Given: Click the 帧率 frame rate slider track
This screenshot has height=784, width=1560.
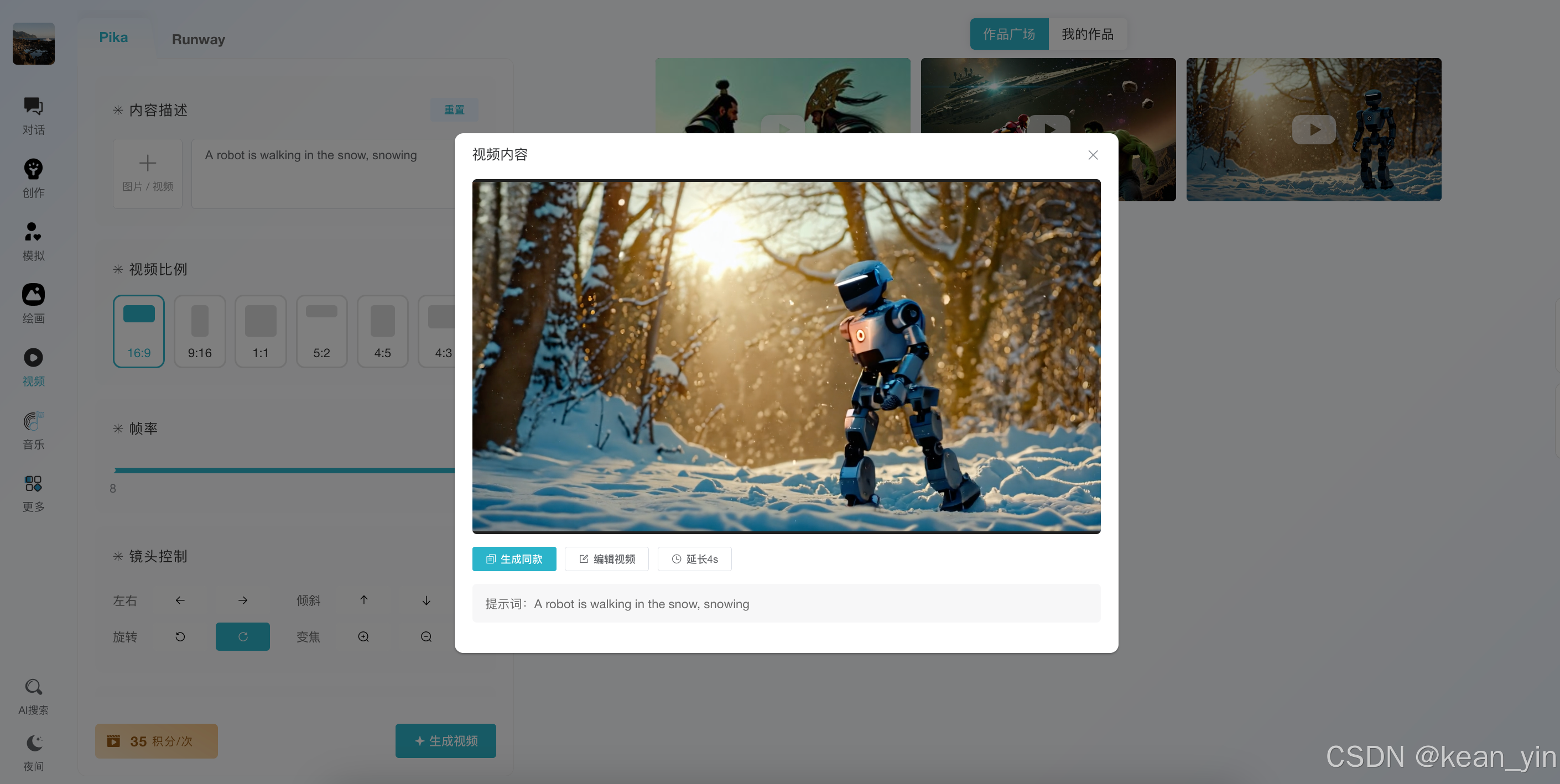Looking at the screenshot, I should [284, 470].
